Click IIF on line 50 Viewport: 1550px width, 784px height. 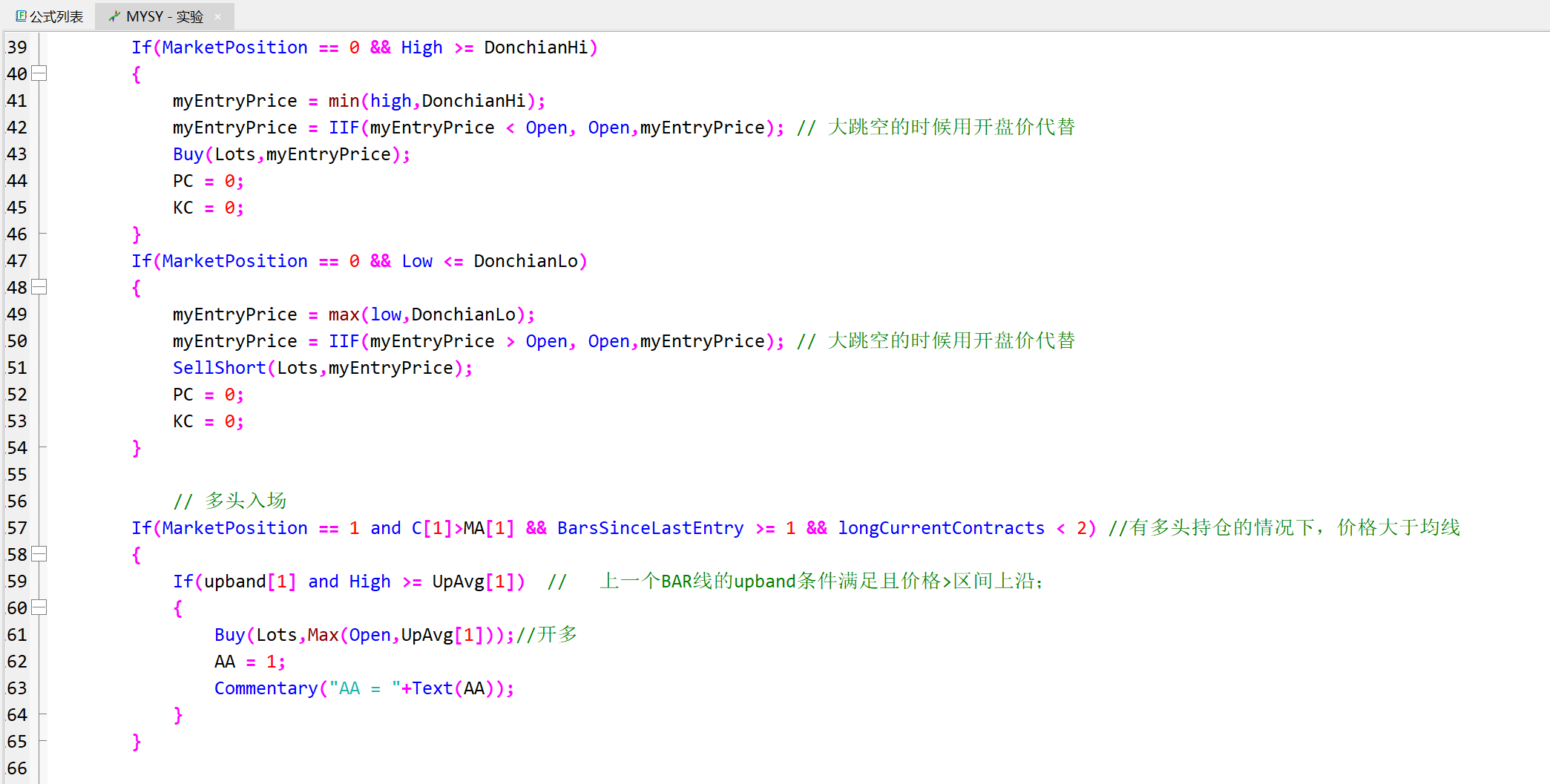click(x=344, y=341)
